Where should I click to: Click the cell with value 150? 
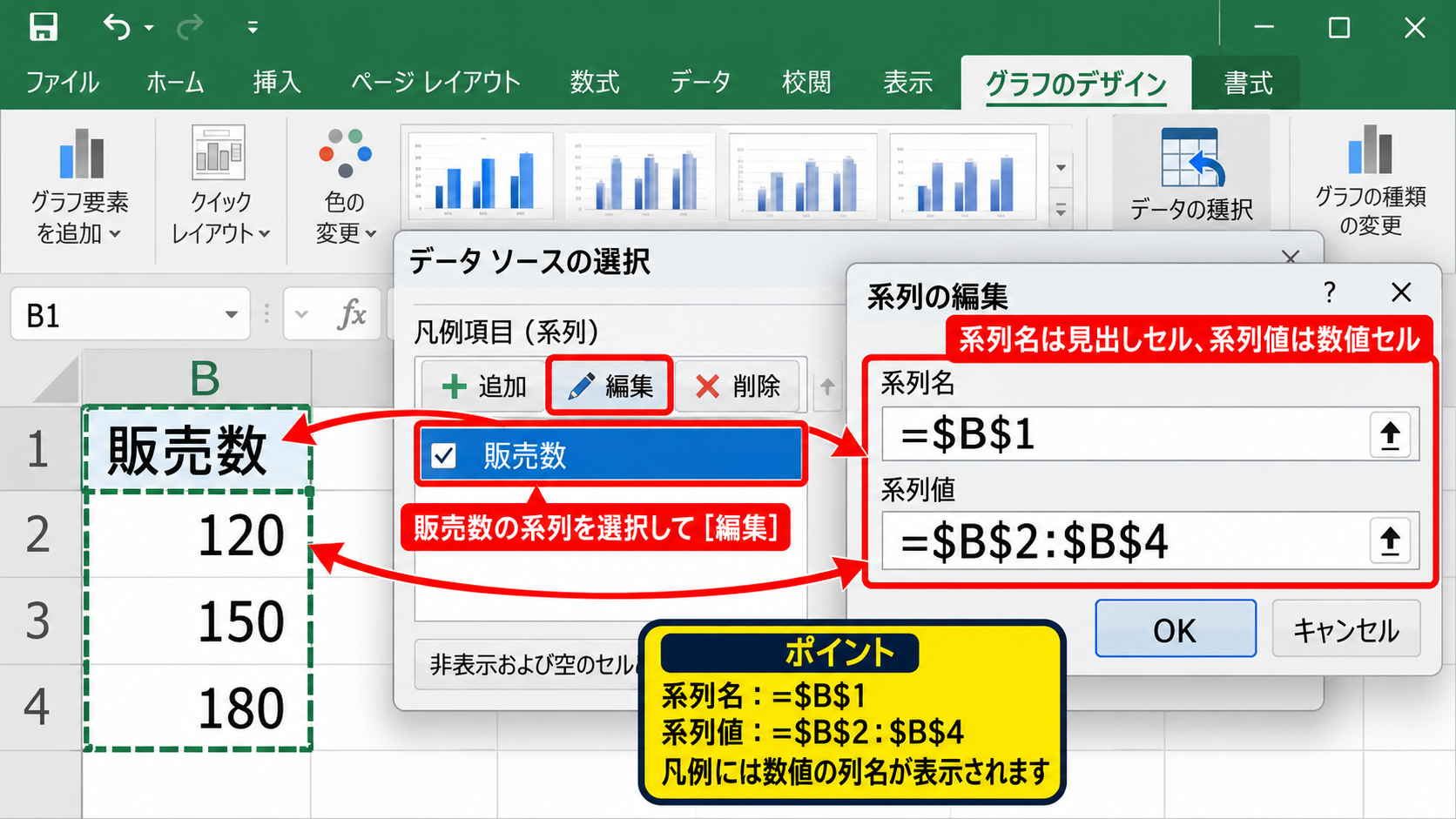[197, 621]
